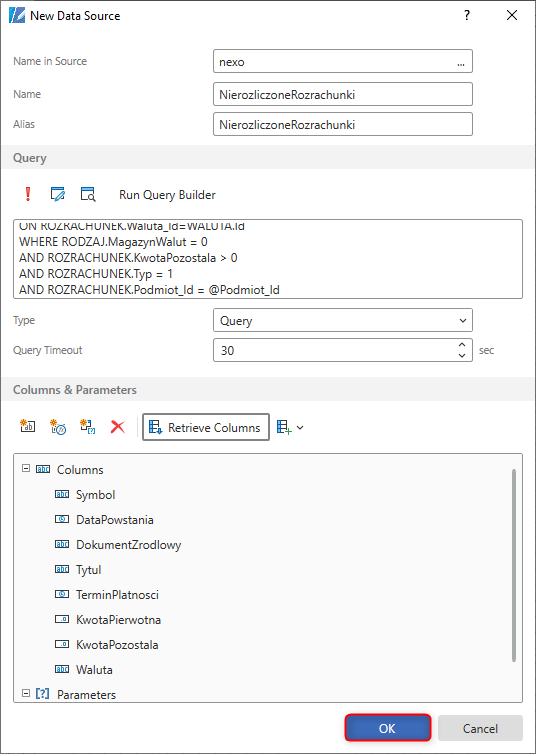Click the New Parameter icon
Viewport: 536px width, 754px height.
click(x=87, y=427)
